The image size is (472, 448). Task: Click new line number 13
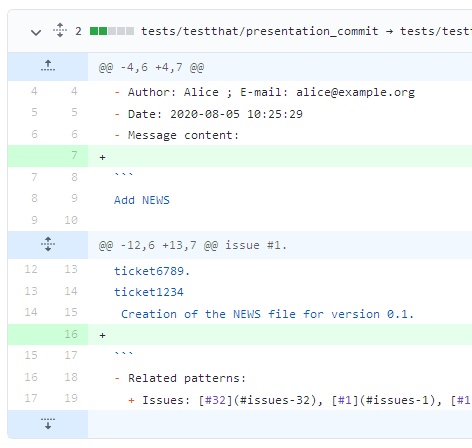[71, 269]
